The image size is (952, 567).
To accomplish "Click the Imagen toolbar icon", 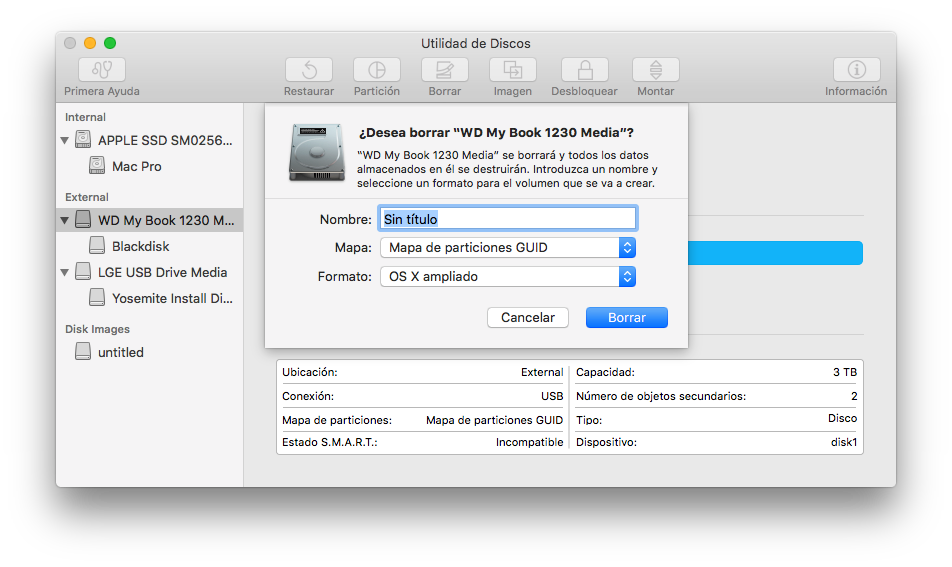I will [513, 70].
